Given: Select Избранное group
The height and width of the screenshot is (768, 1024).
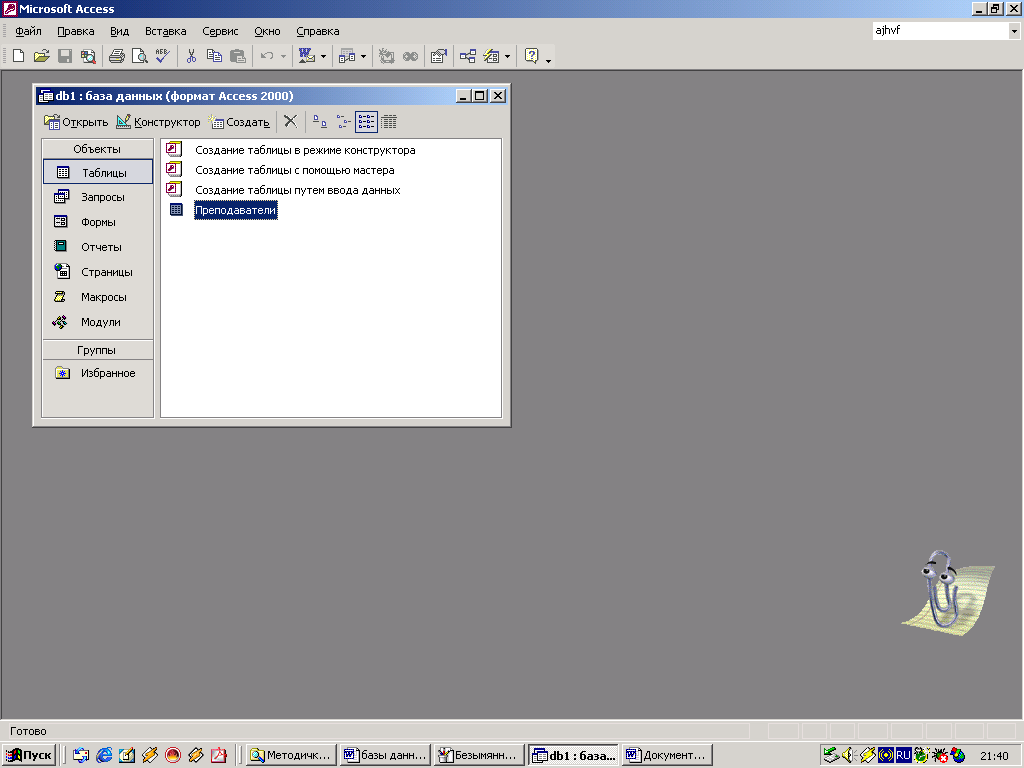Looking at the screenshot, I should (x=97, y=373).
